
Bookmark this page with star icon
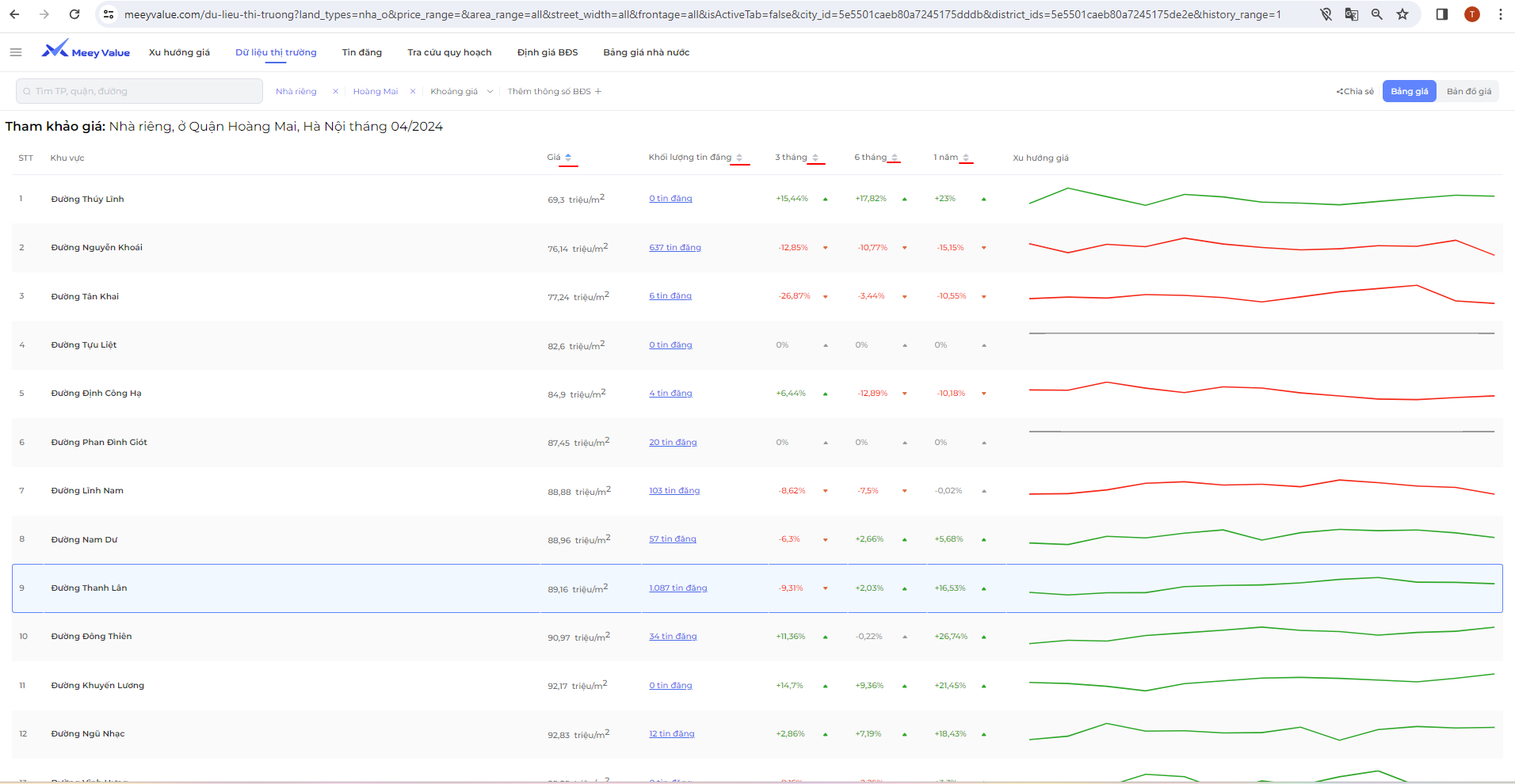[1402, 14]
